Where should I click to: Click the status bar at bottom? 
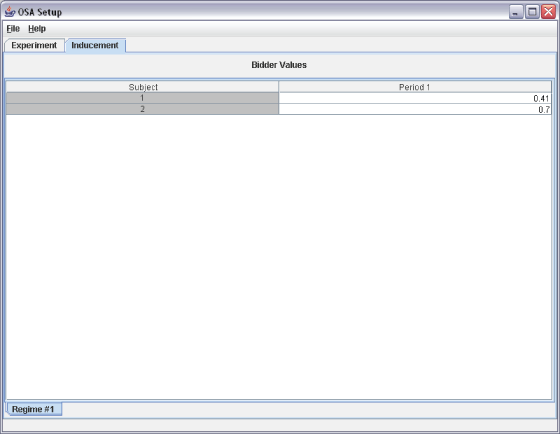pyautogui.click(x=280, y=424)
